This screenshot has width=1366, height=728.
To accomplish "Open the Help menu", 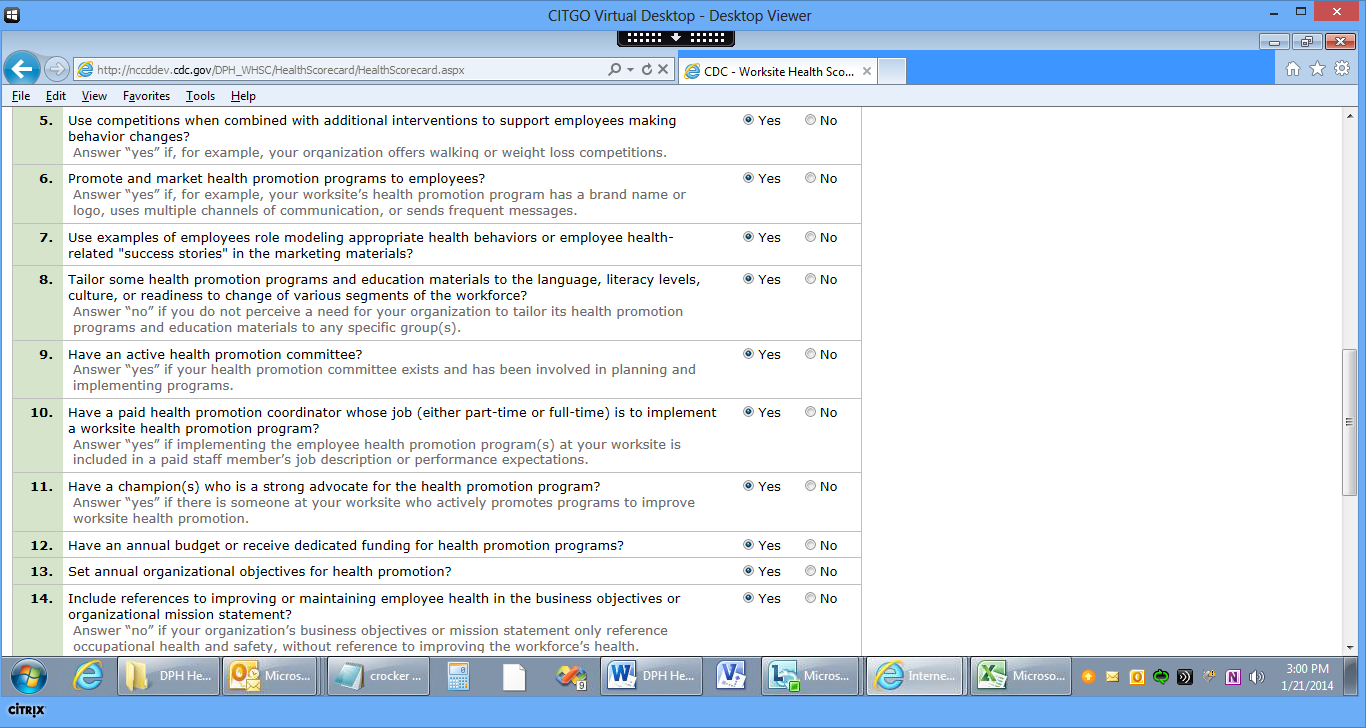I will click(x=243, y=96).
